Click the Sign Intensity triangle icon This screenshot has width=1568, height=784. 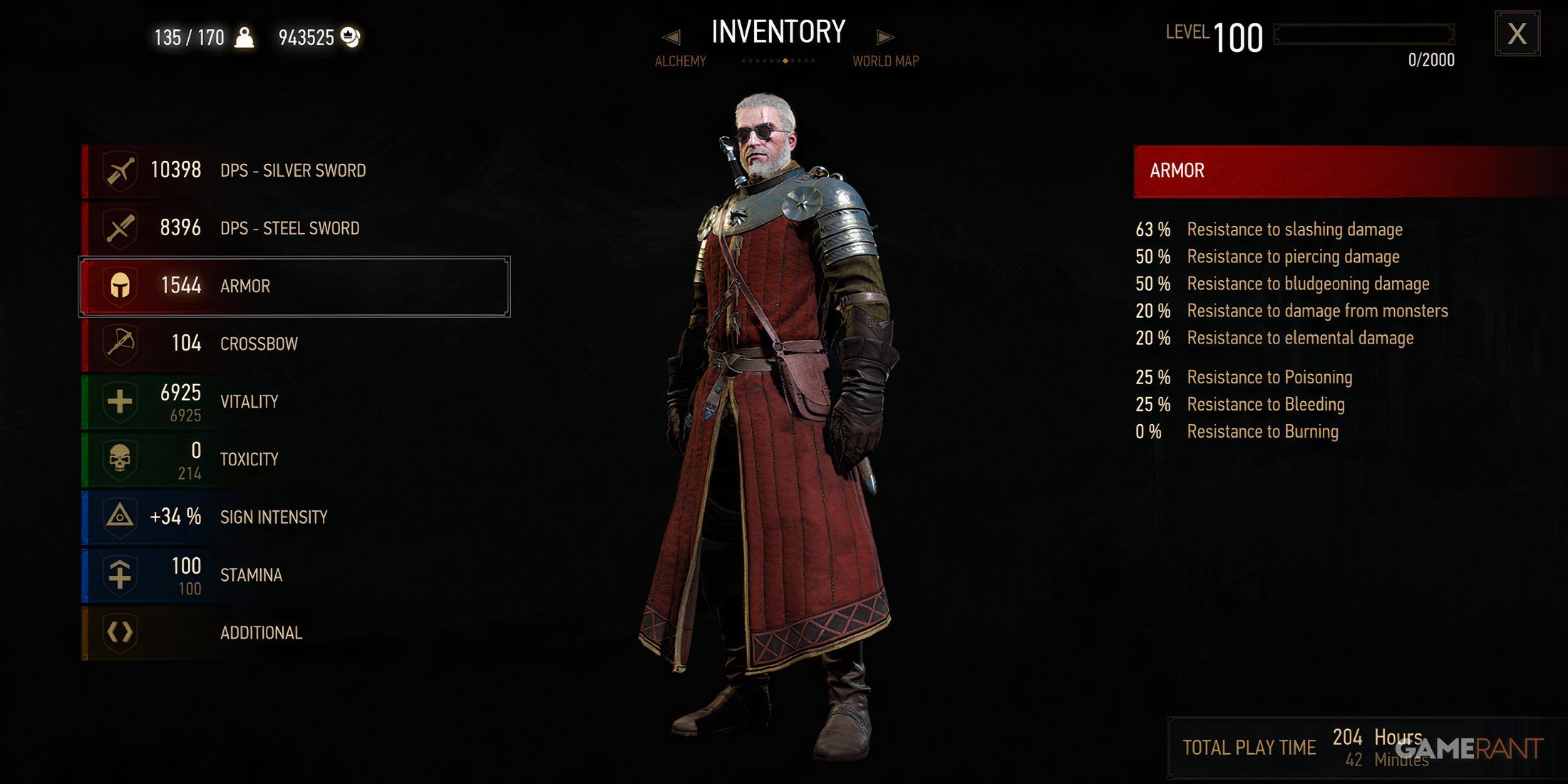tap(120, 517)
